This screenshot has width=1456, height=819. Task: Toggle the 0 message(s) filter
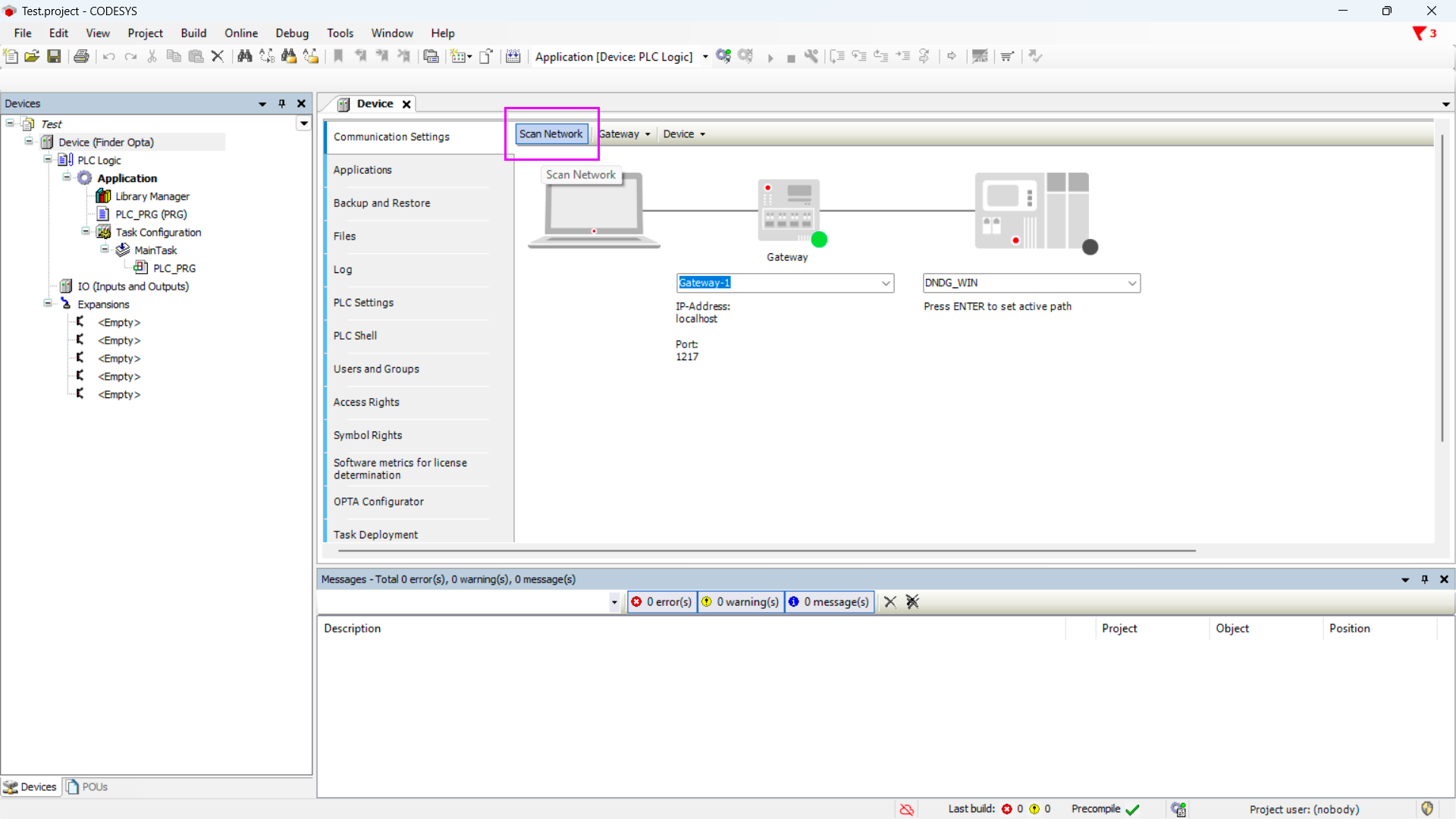[829, 601]
